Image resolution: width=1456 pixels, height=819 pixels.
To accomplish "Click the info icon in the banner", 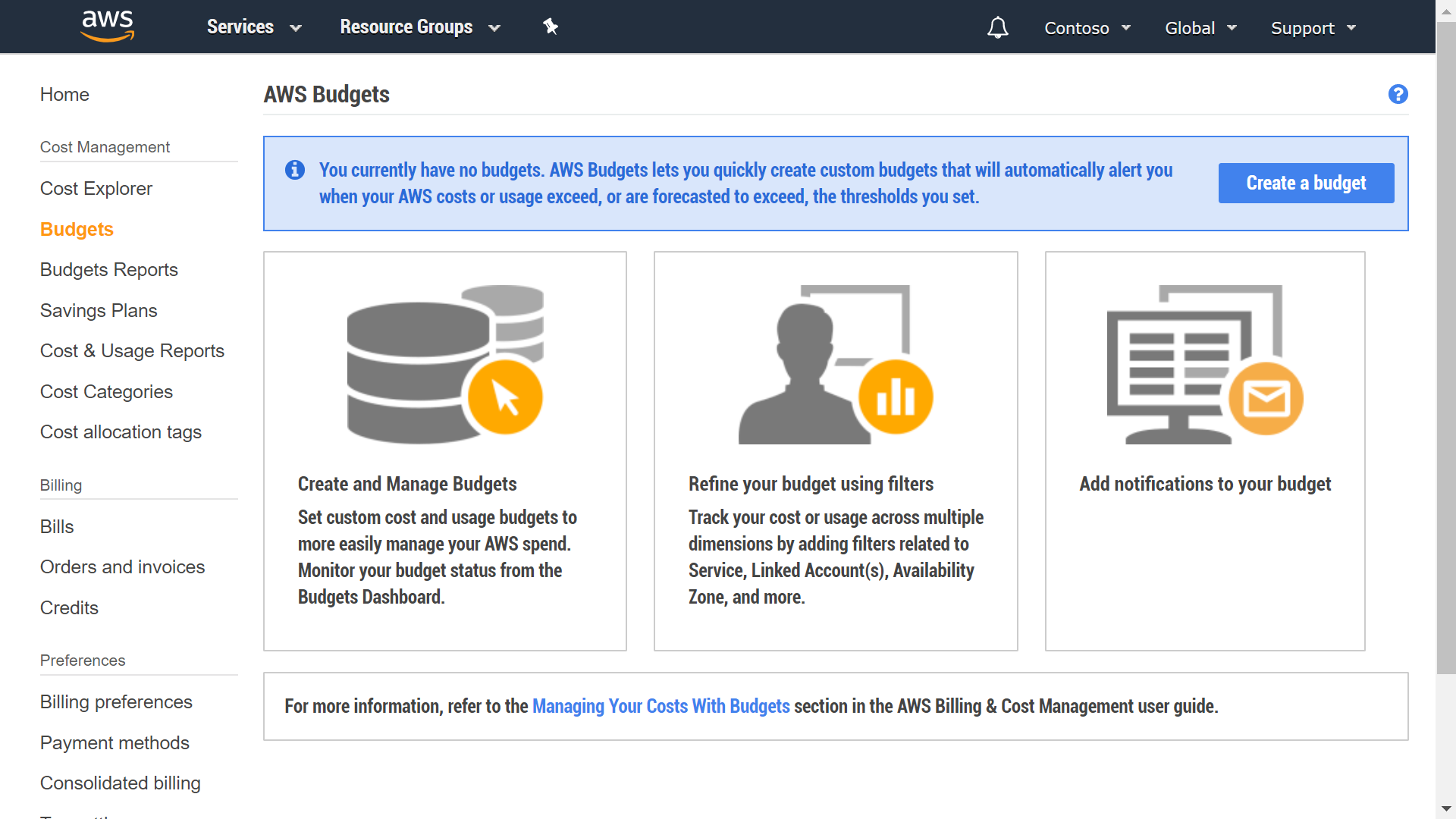I will 295,170.
